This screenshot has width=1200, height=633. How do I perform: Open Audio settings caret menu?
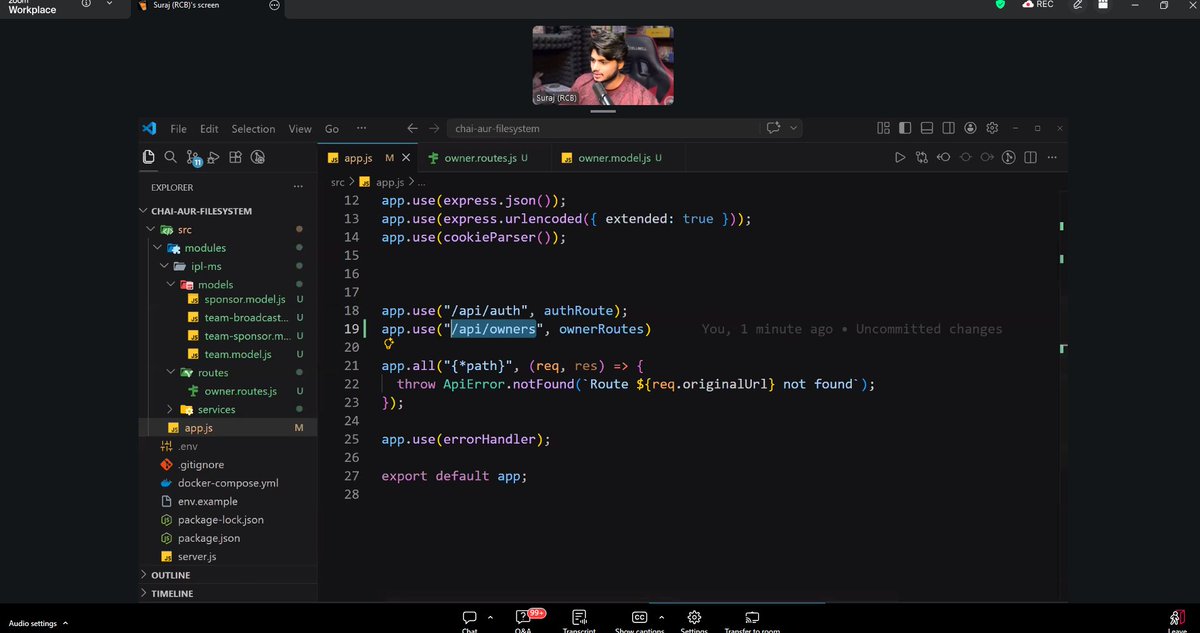(65, 623)
